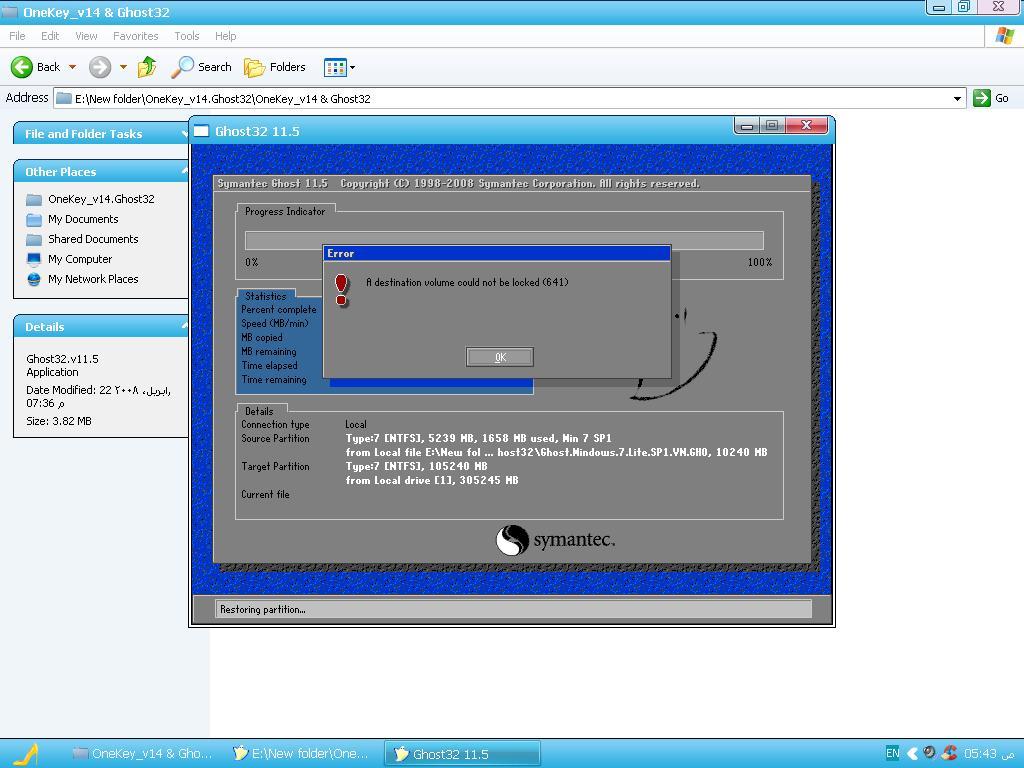Screen dimensions: 1024x768
Task: Click the red tray icon beside the clock
Action: coord(950,753)
